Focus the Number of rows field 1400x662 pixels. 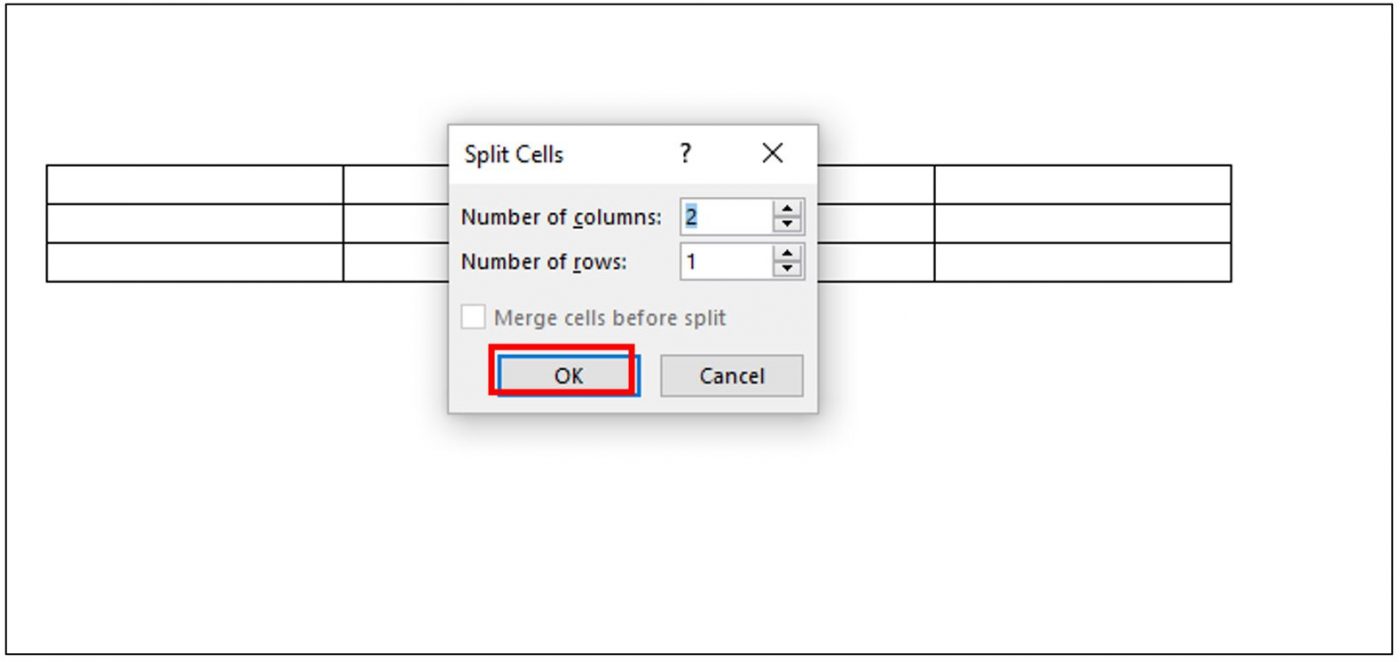(x=727, y=261)
